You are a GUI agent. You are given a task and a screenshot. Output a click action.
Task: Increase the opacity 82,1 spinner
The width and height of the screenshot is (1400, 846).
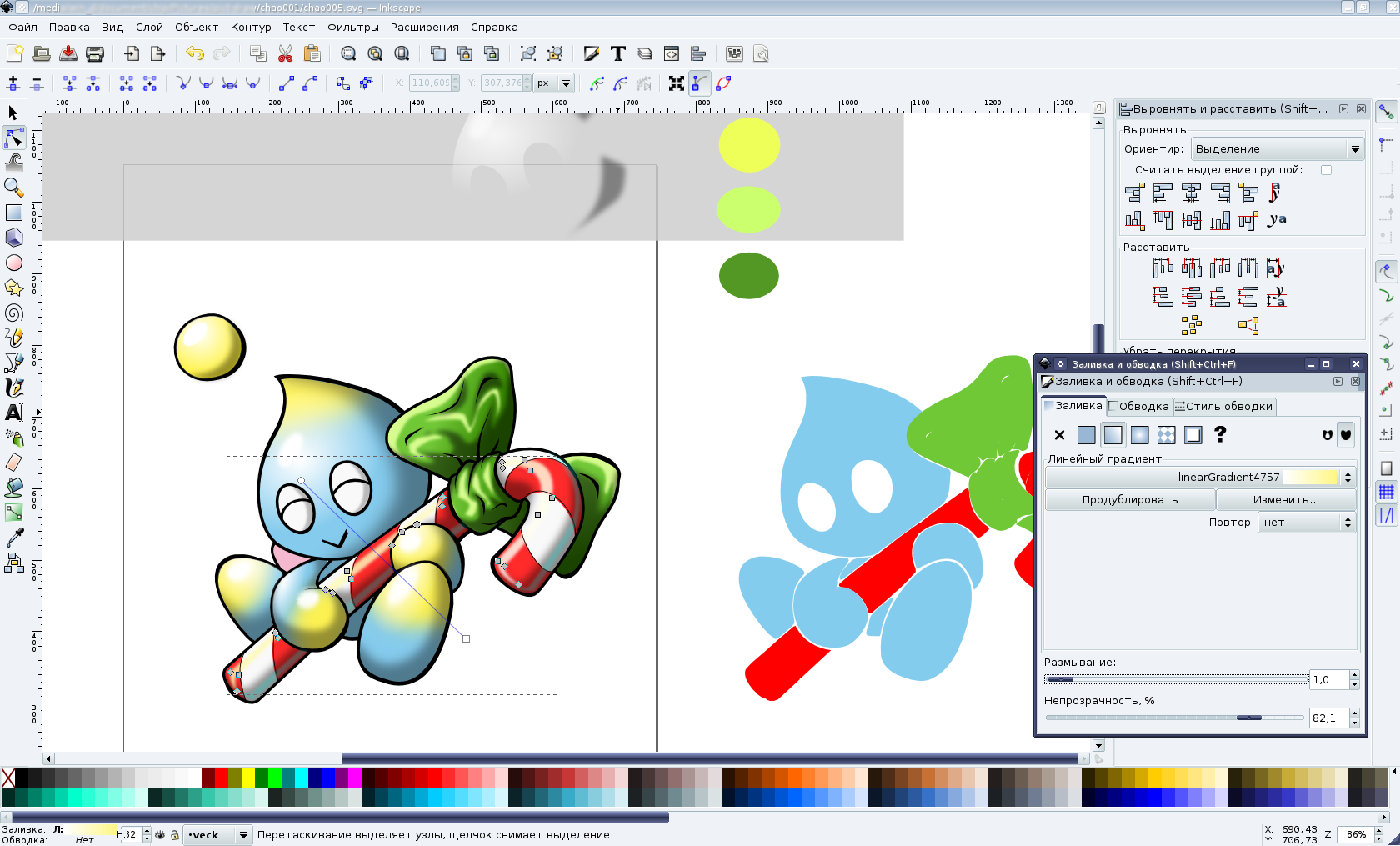pyautogui.click(x=1354, y=713)
